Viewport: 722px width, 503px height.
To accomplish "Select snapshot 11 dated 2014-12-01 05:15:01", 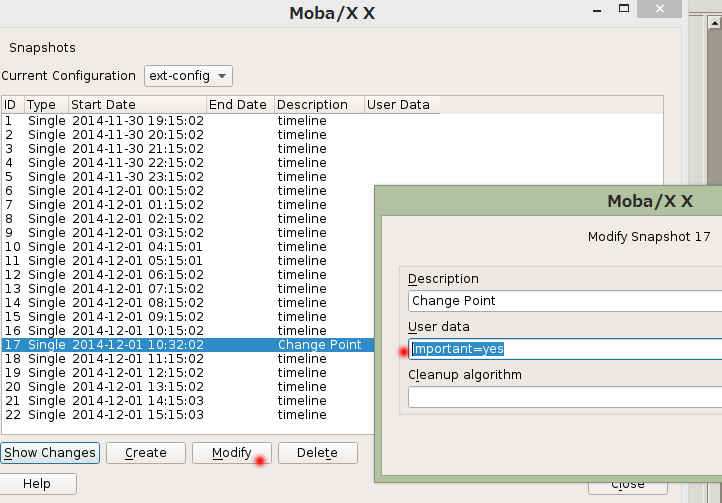I will coord(188,261).
